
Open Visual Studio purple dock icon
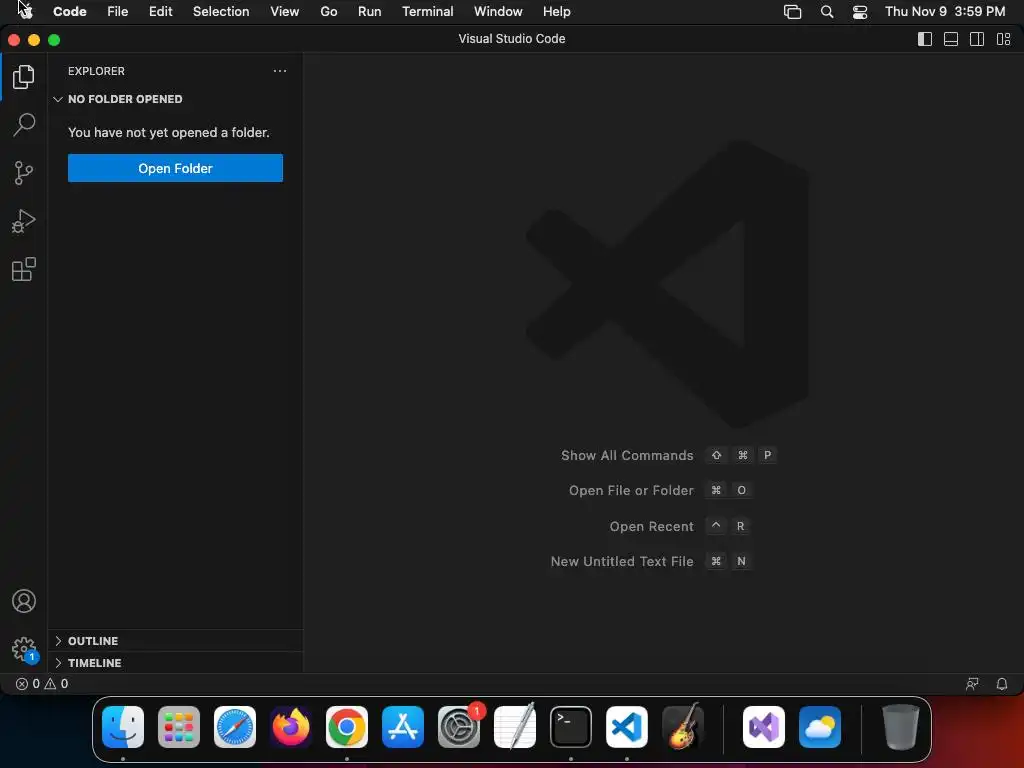764,727
